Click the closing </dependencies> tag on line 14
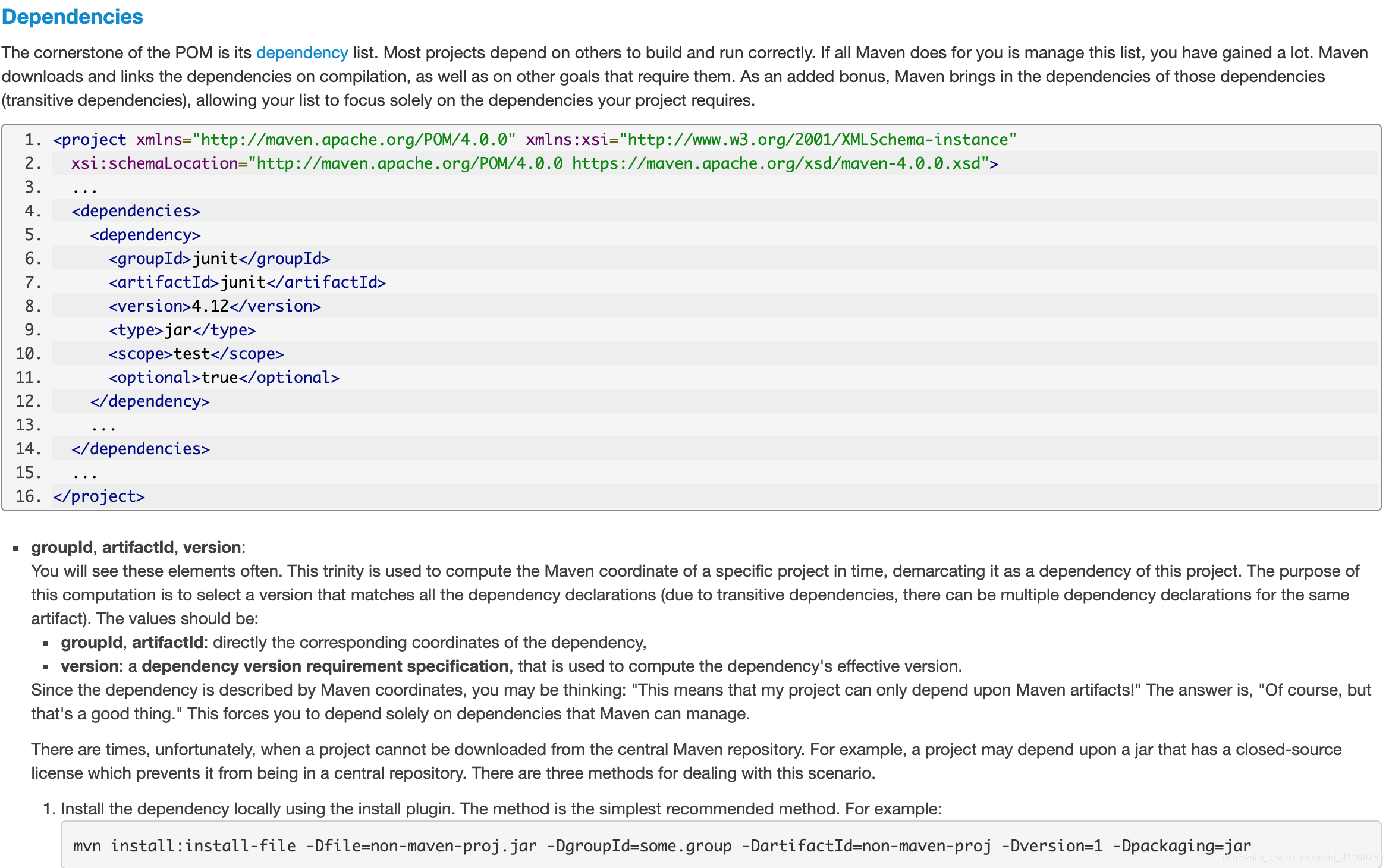1389x868 pixels. click(x=141, y=449)
